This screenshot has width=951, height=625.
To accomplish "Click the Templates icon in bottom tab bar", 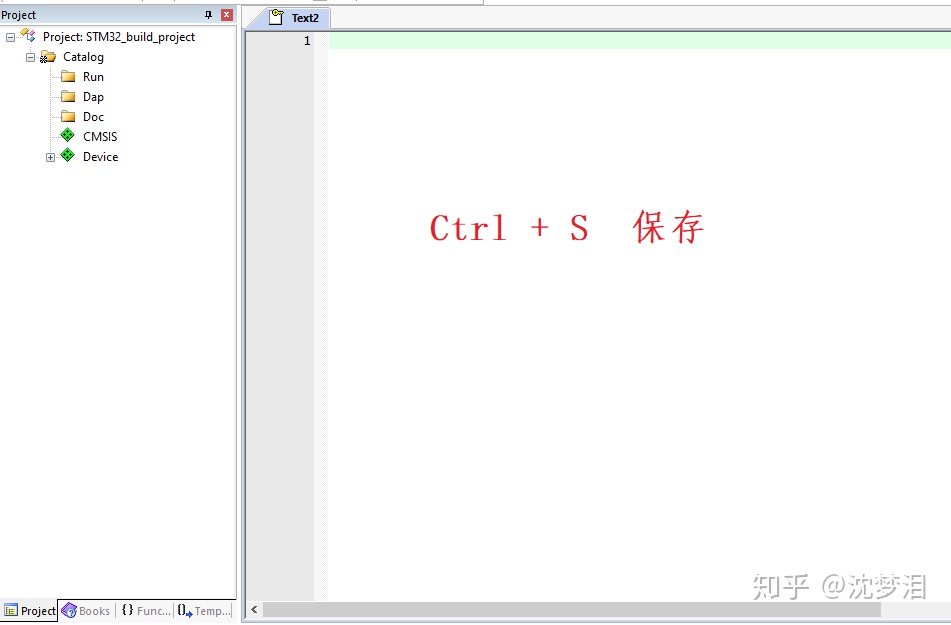I will [x=185, y=610].
